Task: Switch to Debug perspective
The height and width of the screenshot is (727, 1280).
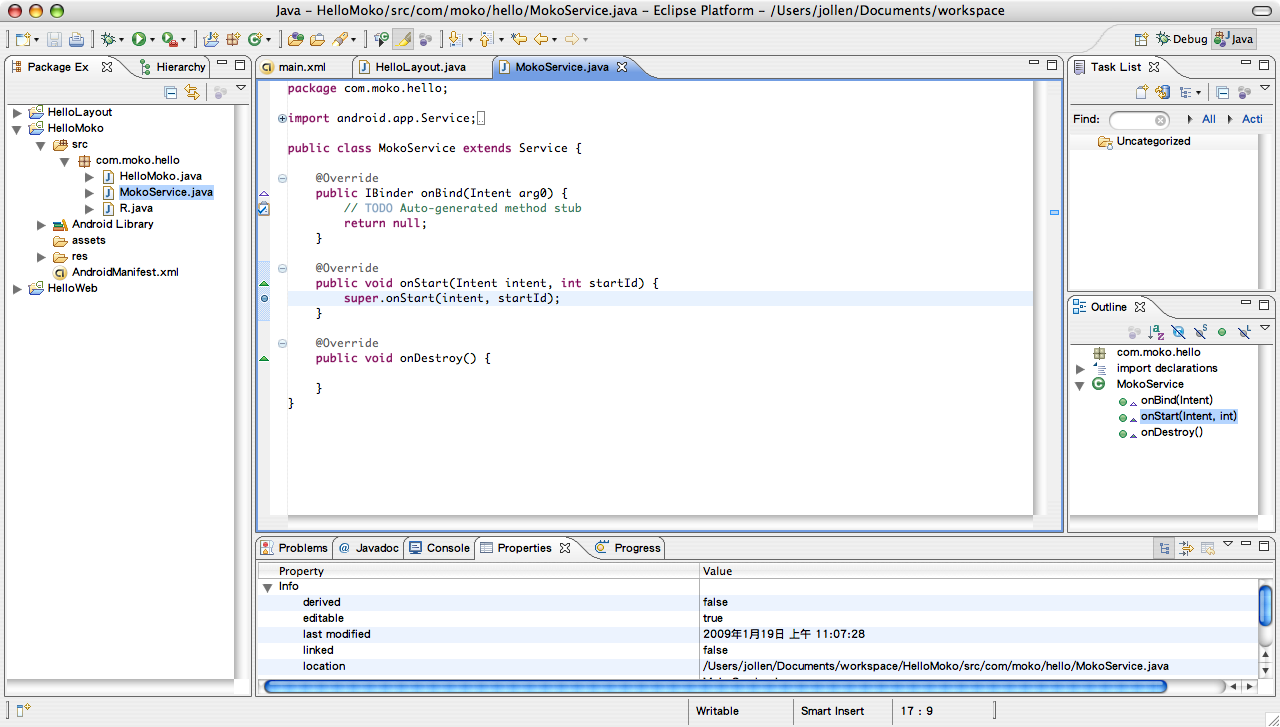Action: tap(1181, 39)
